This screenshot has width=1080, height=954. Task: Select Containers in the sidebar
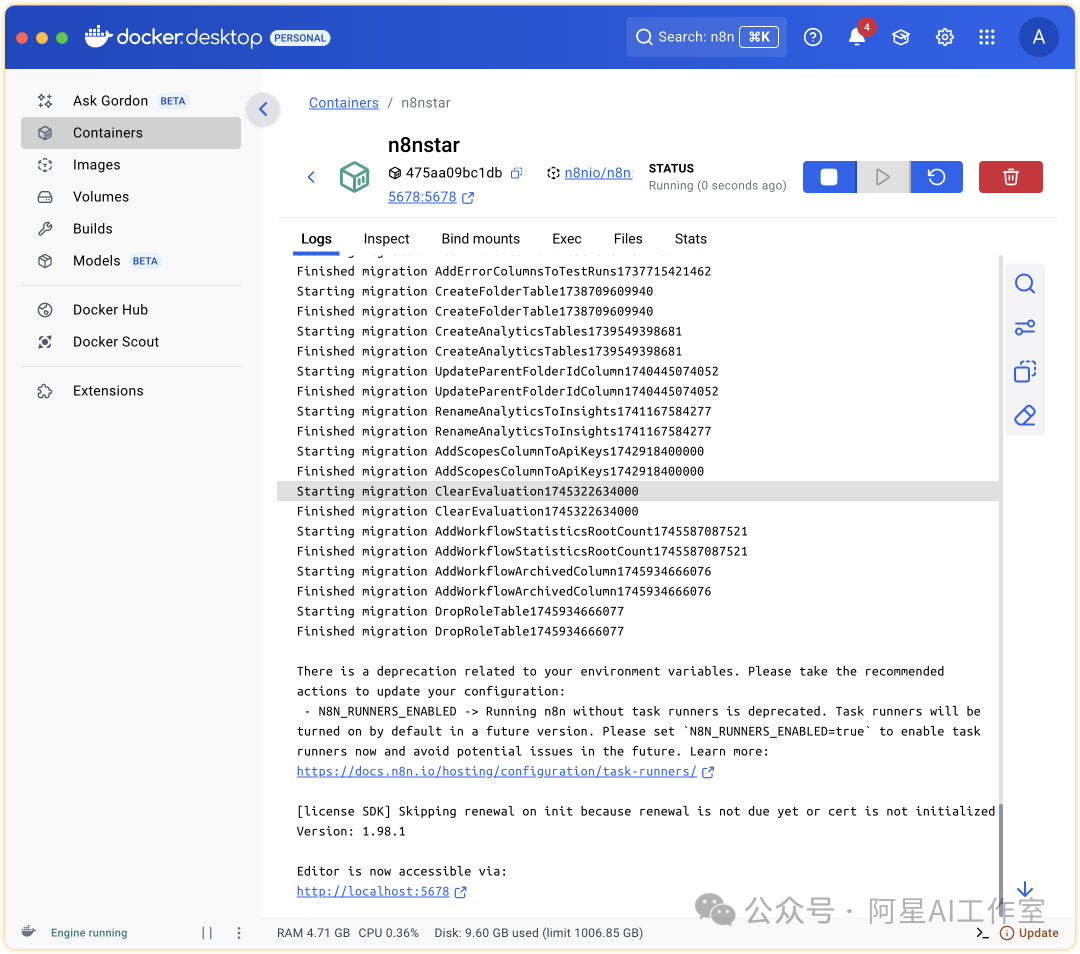(x=131, y=133)
